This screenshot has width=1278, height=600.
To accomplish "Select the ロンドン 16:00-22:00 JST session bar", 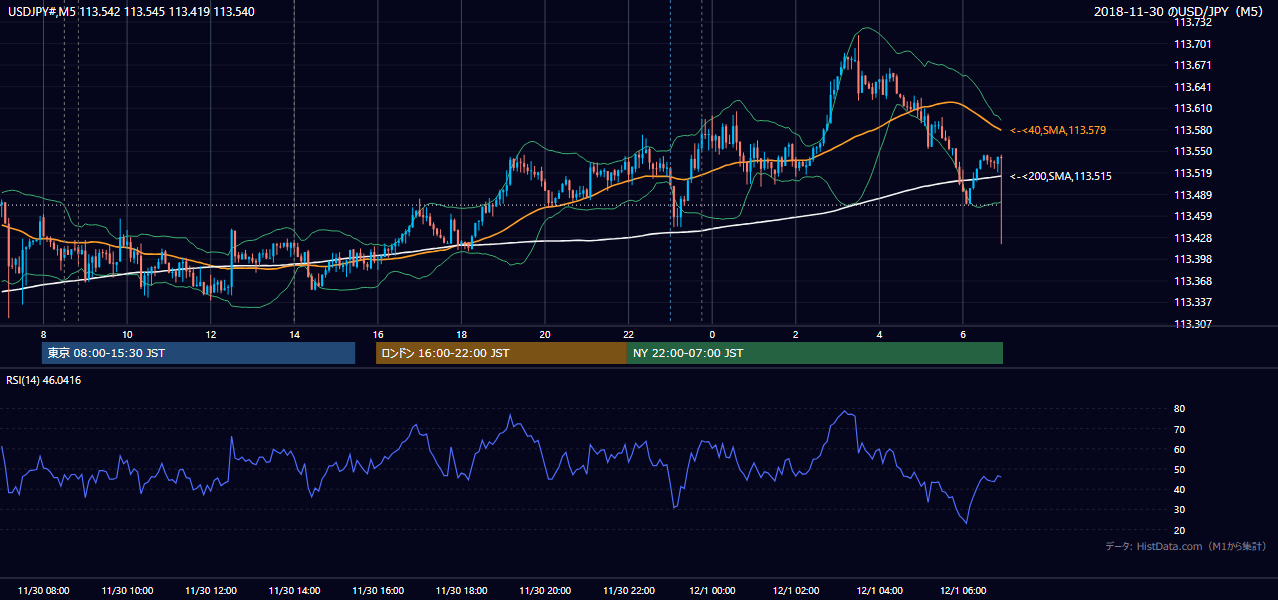I will click(x=501, y=353).
